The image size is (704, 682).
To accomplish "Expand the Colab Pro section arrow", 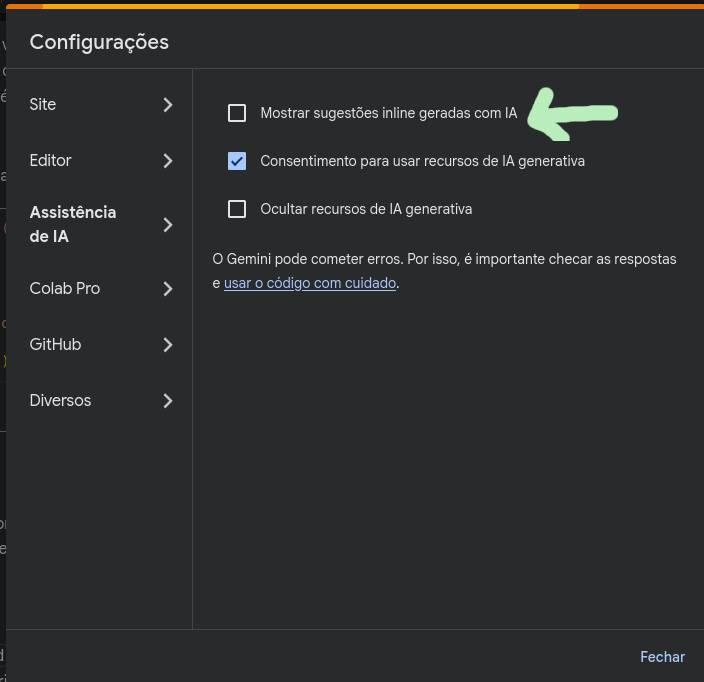I will 168,289.
